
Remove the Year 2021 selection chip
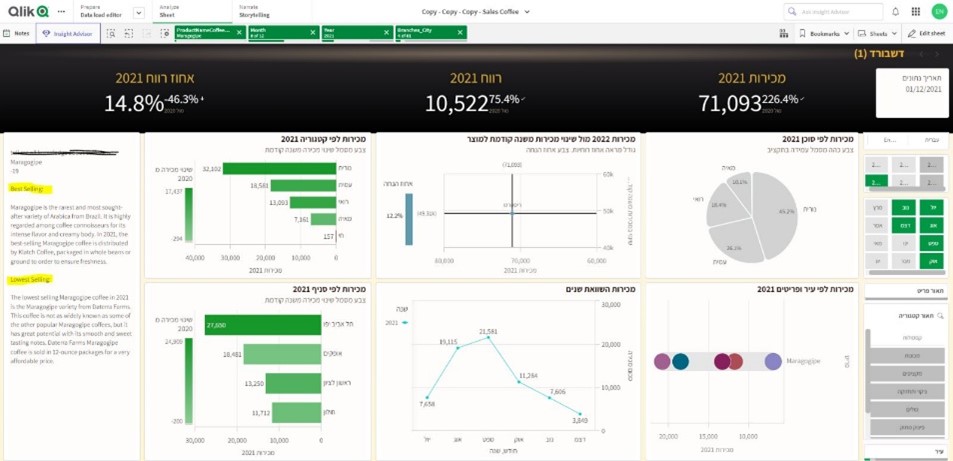point(387,32)
